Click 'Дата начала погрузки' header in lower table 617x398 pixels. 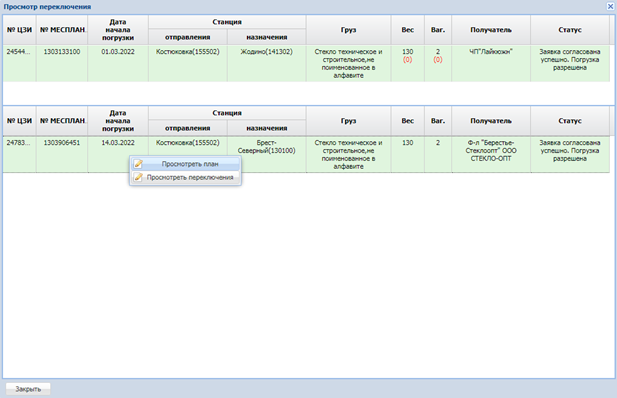118,121
